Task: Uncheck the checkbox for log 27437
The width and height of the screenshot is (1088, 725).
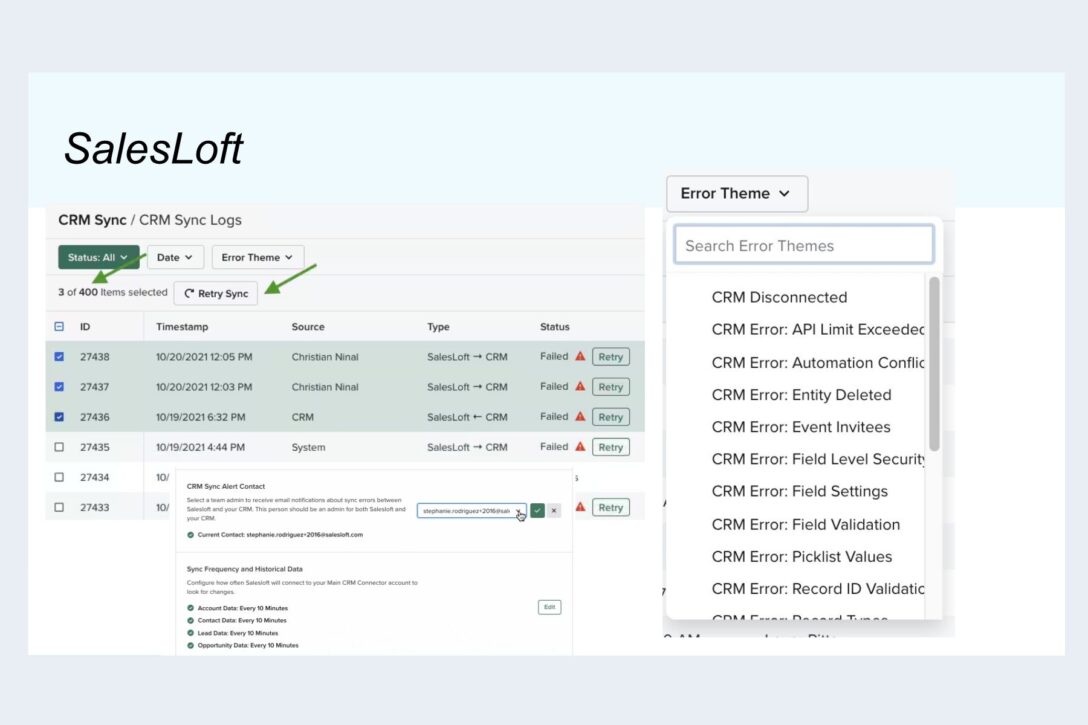Action: 59,386
